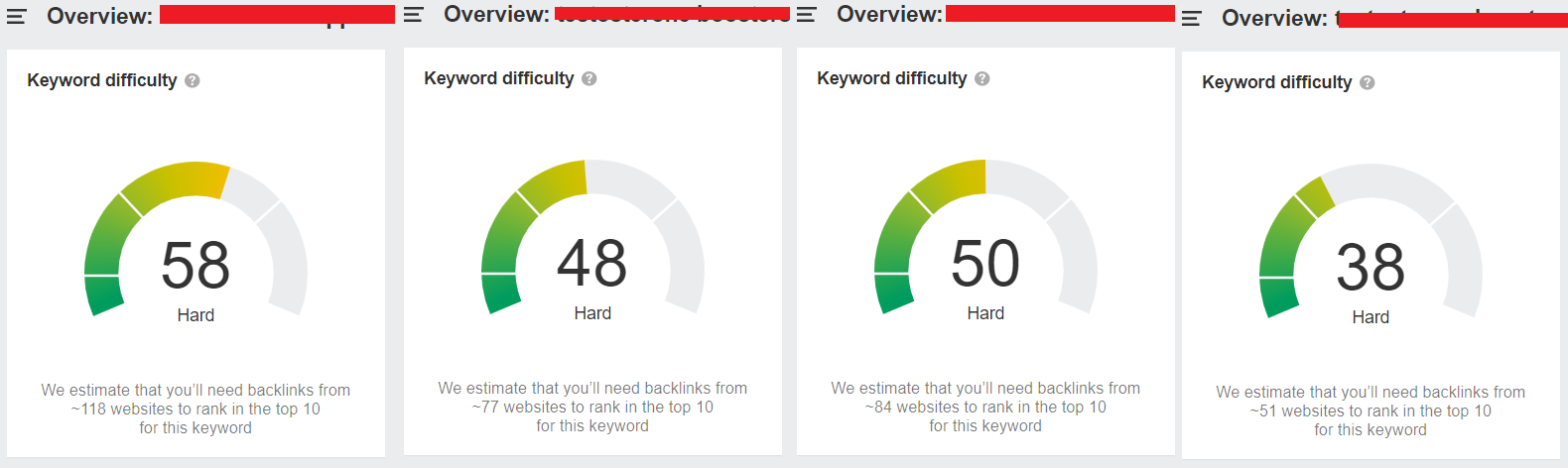Viewport: 1568px width, 468px height.
Task: Click help icon in the 48 difficulty card
Action: [589, 78]
